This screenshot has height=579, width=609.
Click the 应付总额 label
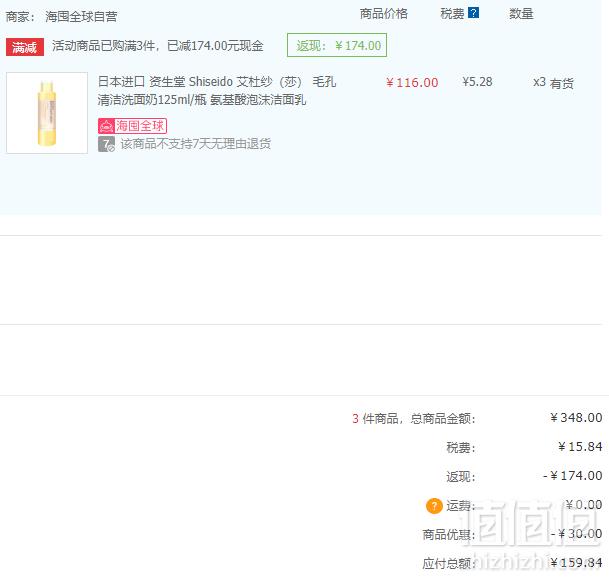point(449,563)
